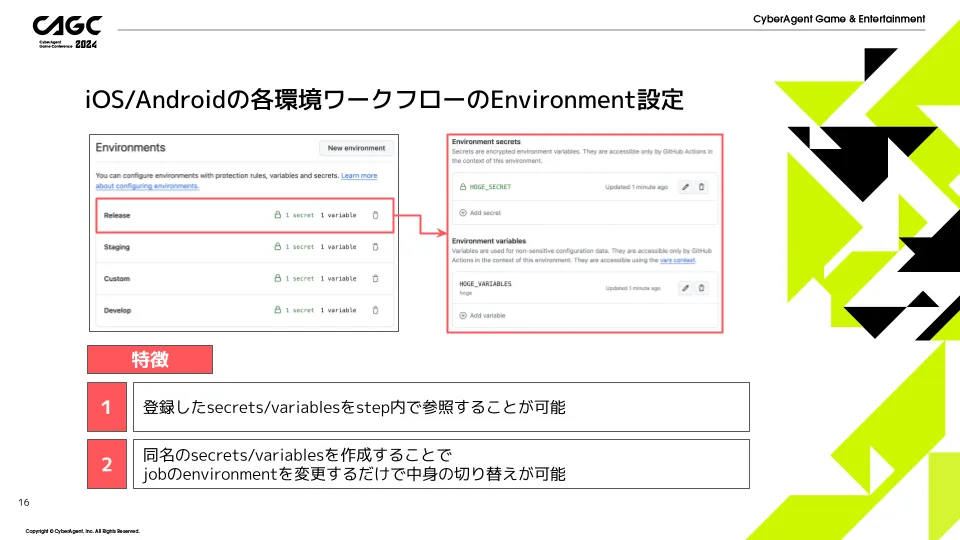Click the red 特徴 label box

[150, 359]
